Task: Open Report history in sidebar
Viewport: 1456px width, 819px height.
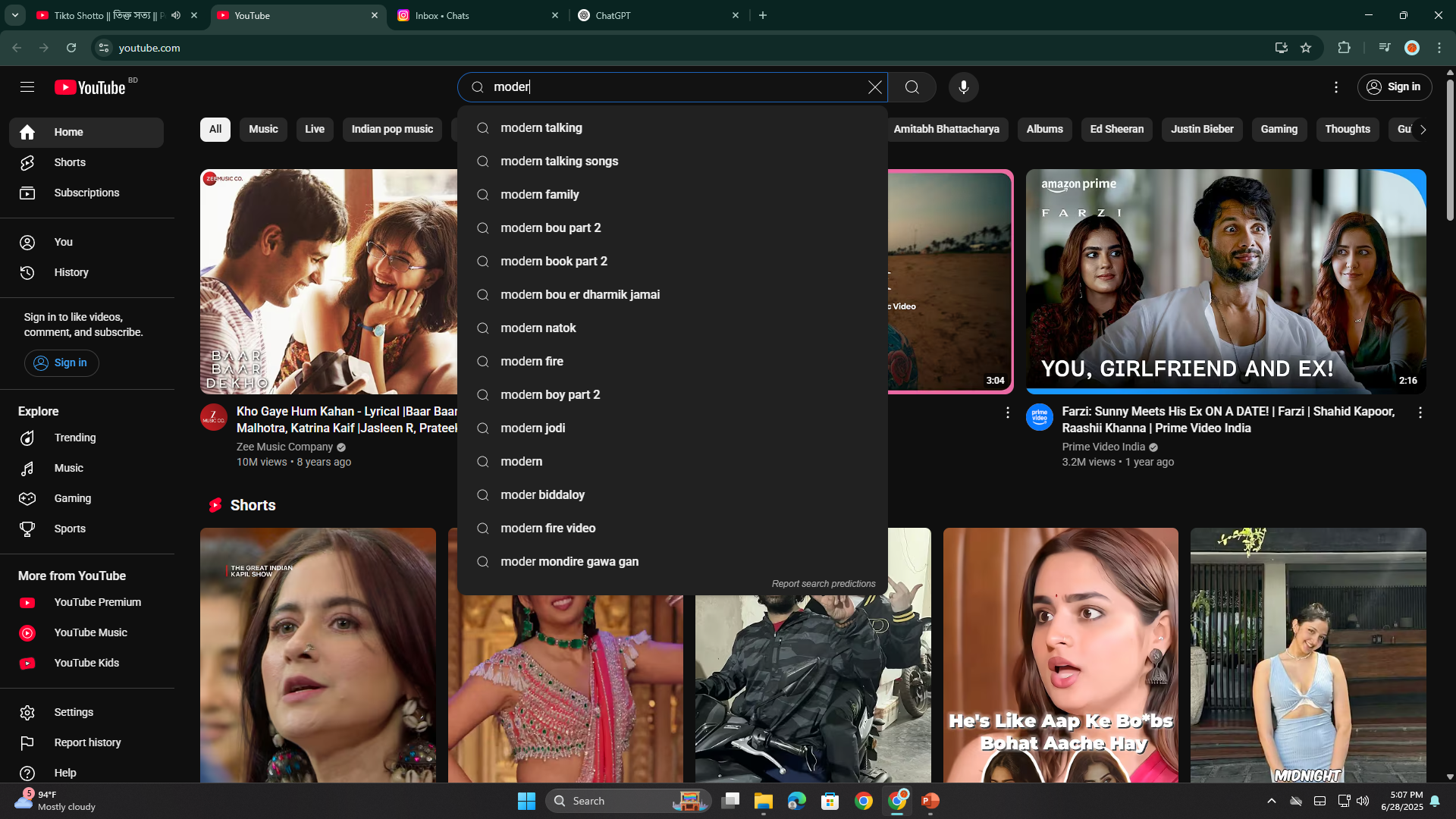Action: [86, 742]
